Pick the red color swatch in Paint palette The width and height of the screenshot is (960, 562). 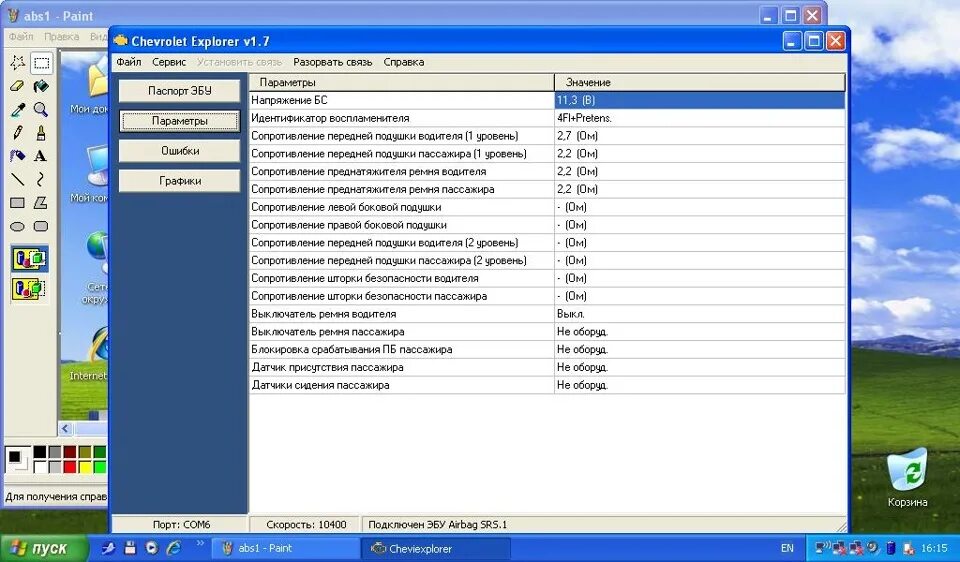pyautogui.click(x=70, y=467)
